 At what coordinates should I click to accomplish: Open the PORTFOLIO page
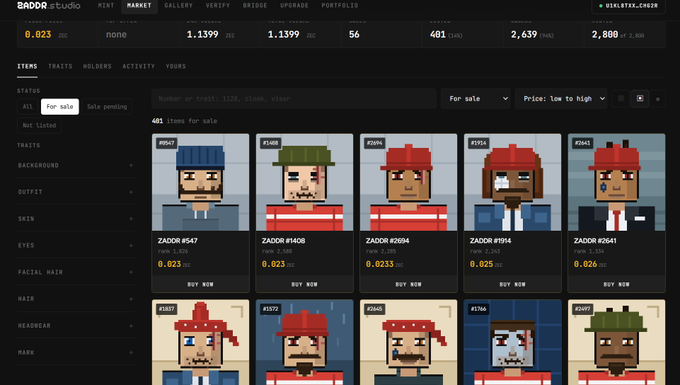[340, 6]
